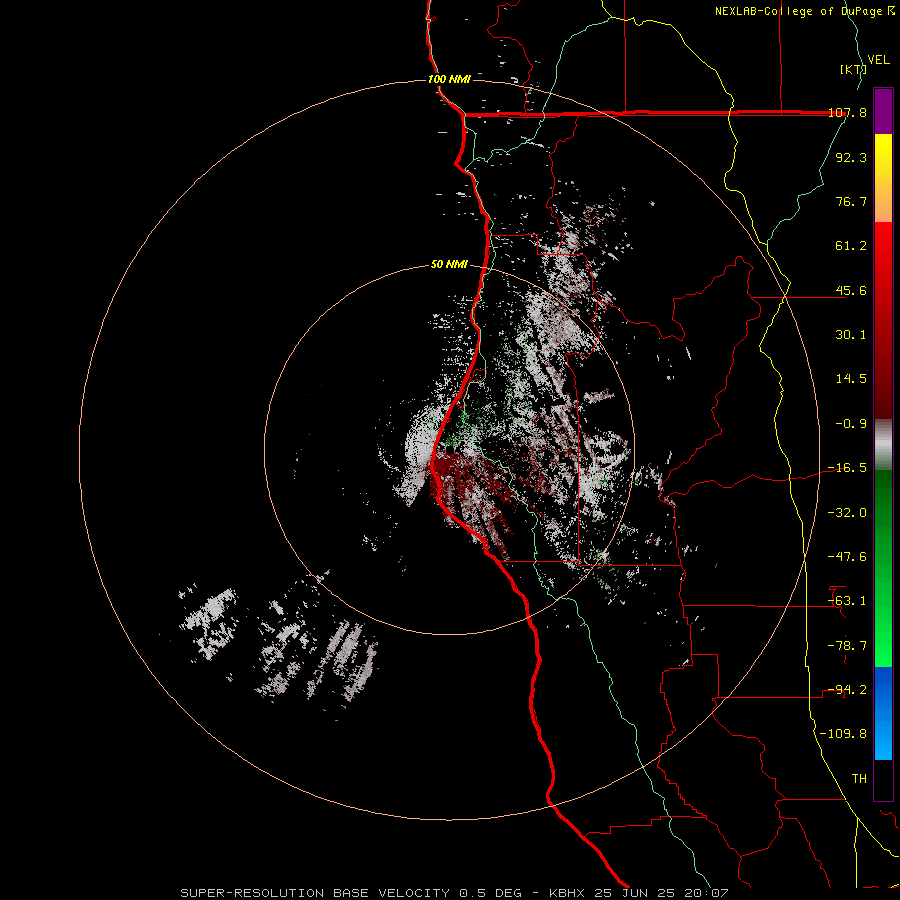The image size is (900, 900).
Task: Click the 45.6 velocity scale value
Action: pos(851,290)
